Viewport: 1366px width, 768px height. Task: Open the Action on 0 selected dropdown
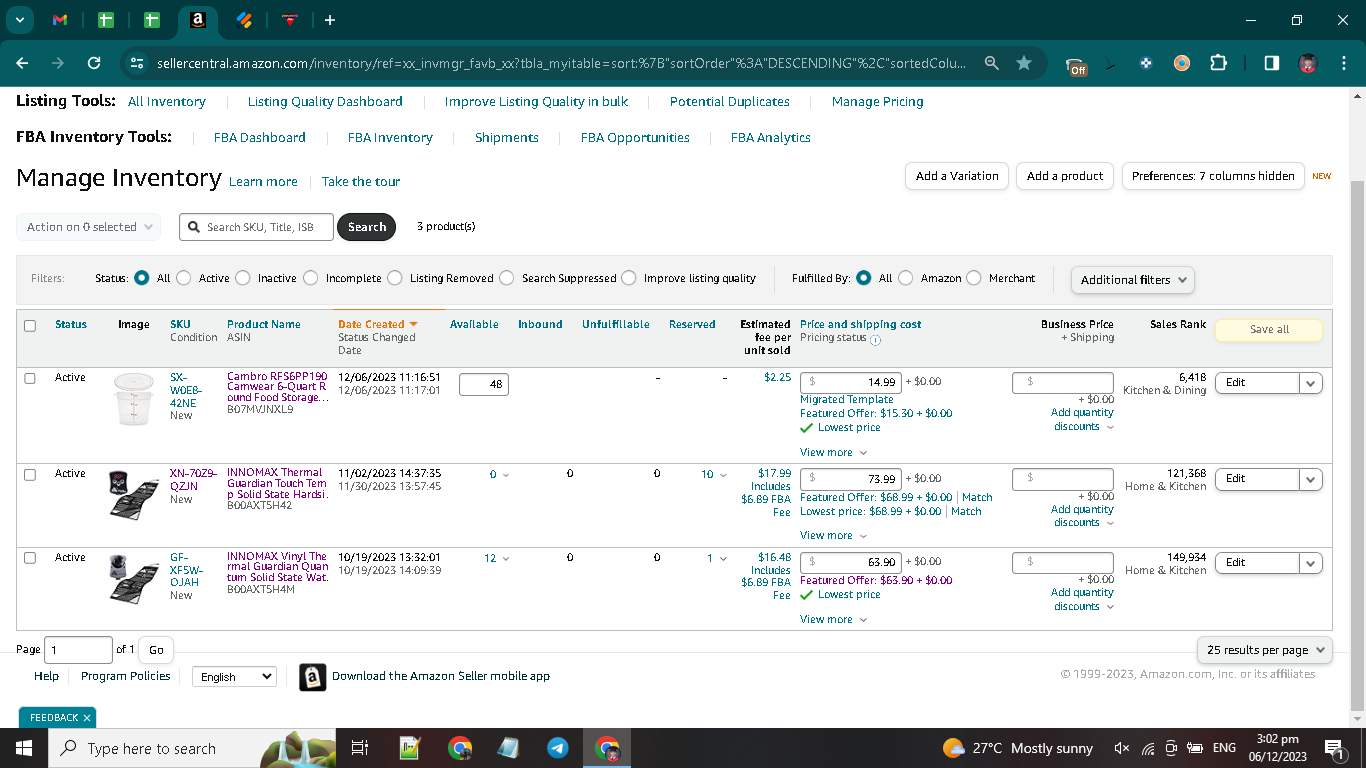click(89, 227)
